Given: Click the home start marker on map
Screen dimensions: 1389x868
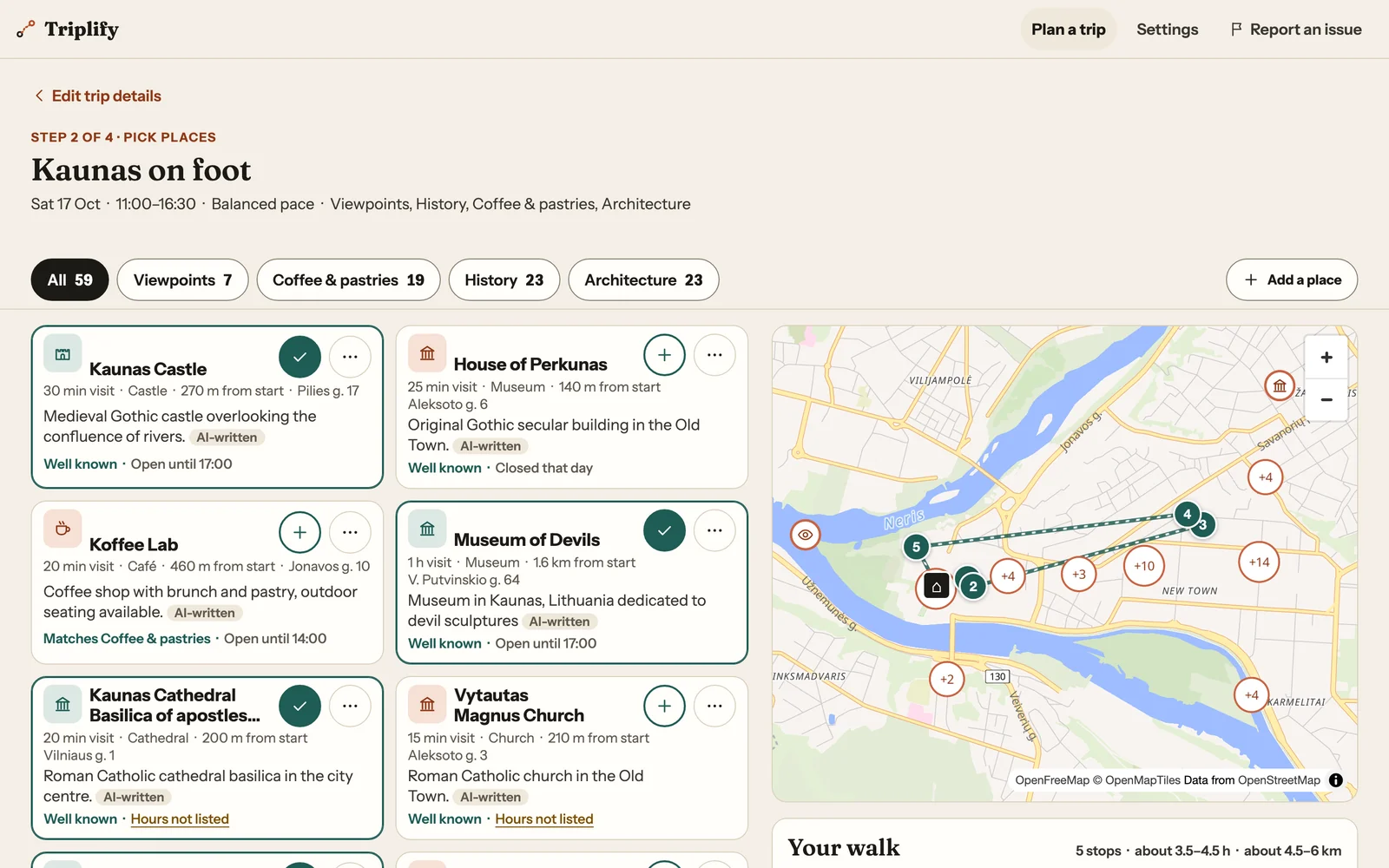Looking at the screenshot, I should click(936, 588).
